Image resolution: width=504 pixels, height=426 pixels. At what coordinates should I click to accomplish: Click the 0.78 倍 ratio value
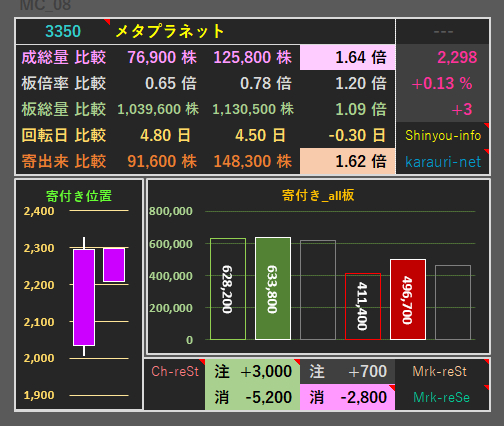(x=266, y=83)
